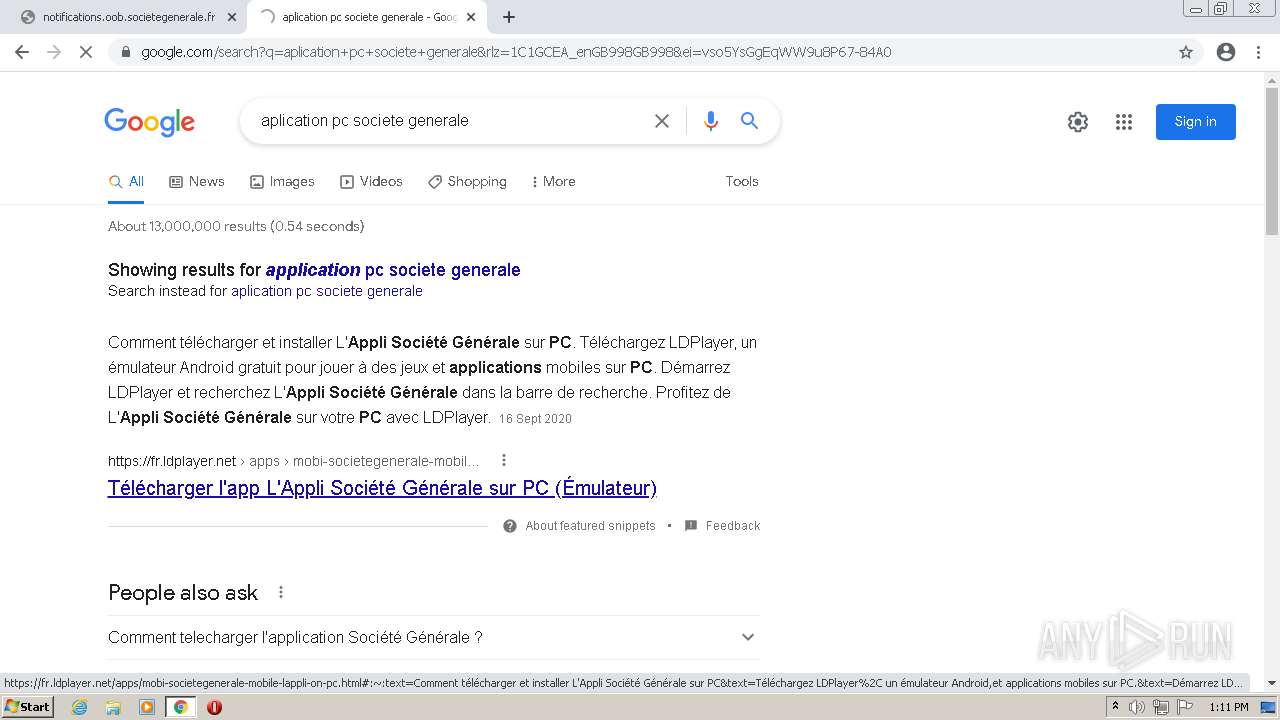Click the Google logo
This screenshot has height=720, width=1280.
pyautogui.click(x=149, y=122)
